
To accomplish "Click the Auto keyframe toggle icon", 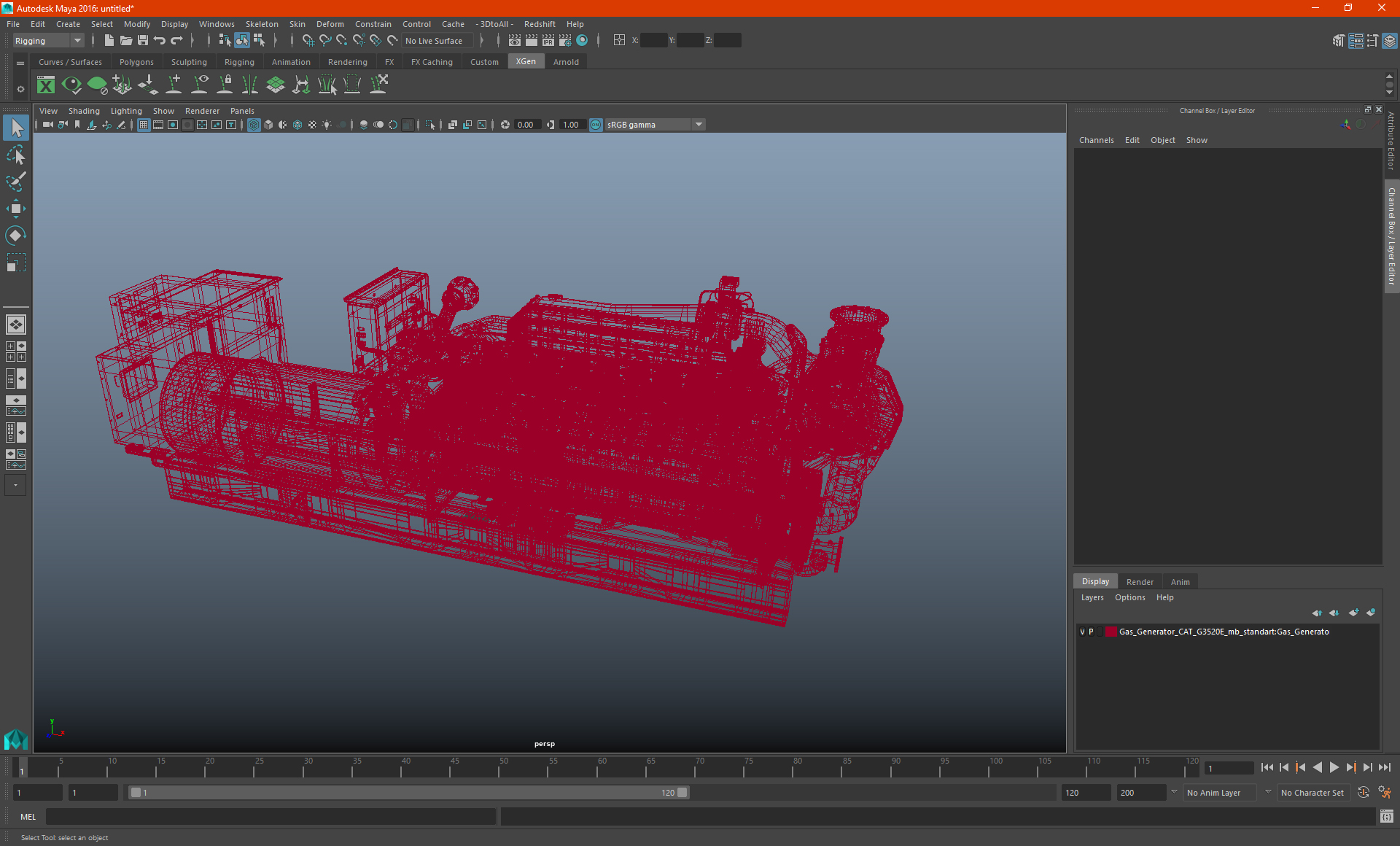I will [x=1364, y=793].
